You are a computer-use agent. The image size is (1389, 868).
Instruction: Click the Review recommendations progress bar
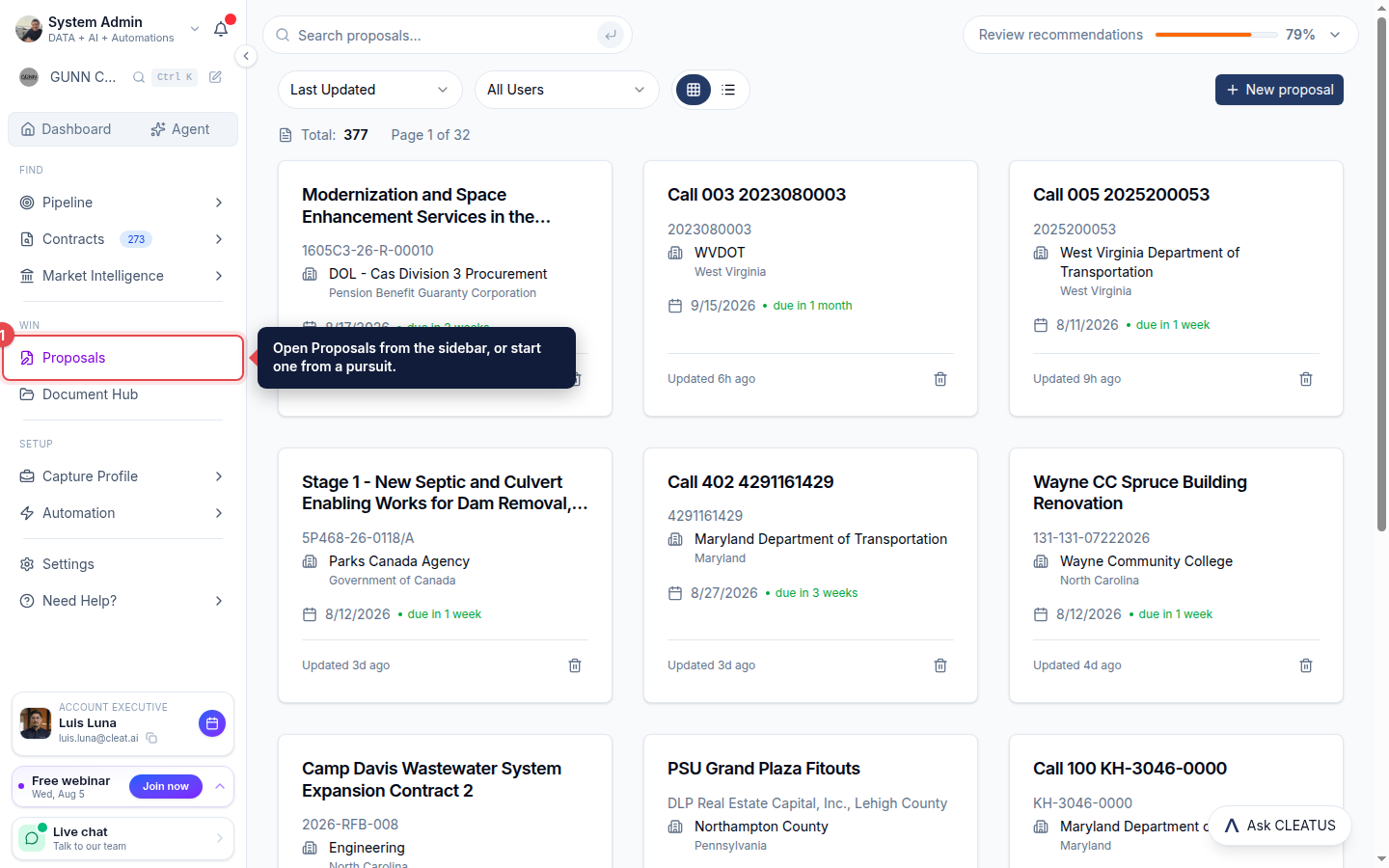pos(1216,35)
